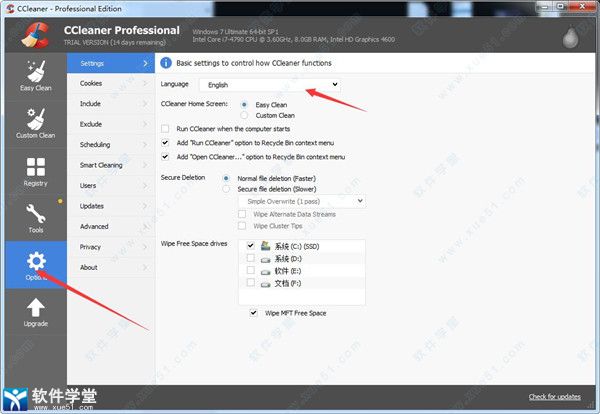
Task: Check the E: drive checkbox
Action: pyautogui.click(x=250, y=271)
